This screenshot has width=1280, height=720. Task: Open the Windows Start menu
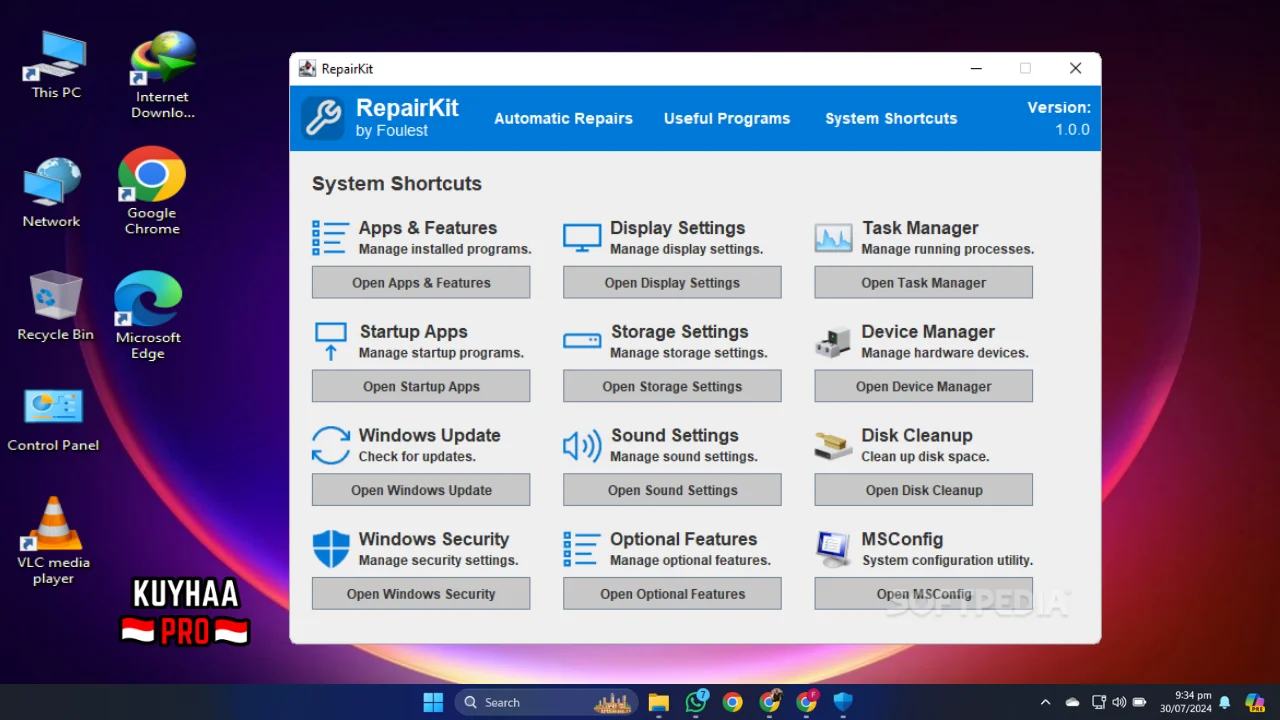pos(433,702)
